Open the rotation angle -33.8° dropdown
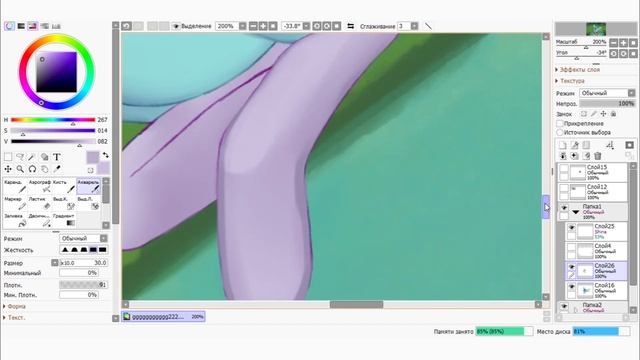 [x=306, y=26]
